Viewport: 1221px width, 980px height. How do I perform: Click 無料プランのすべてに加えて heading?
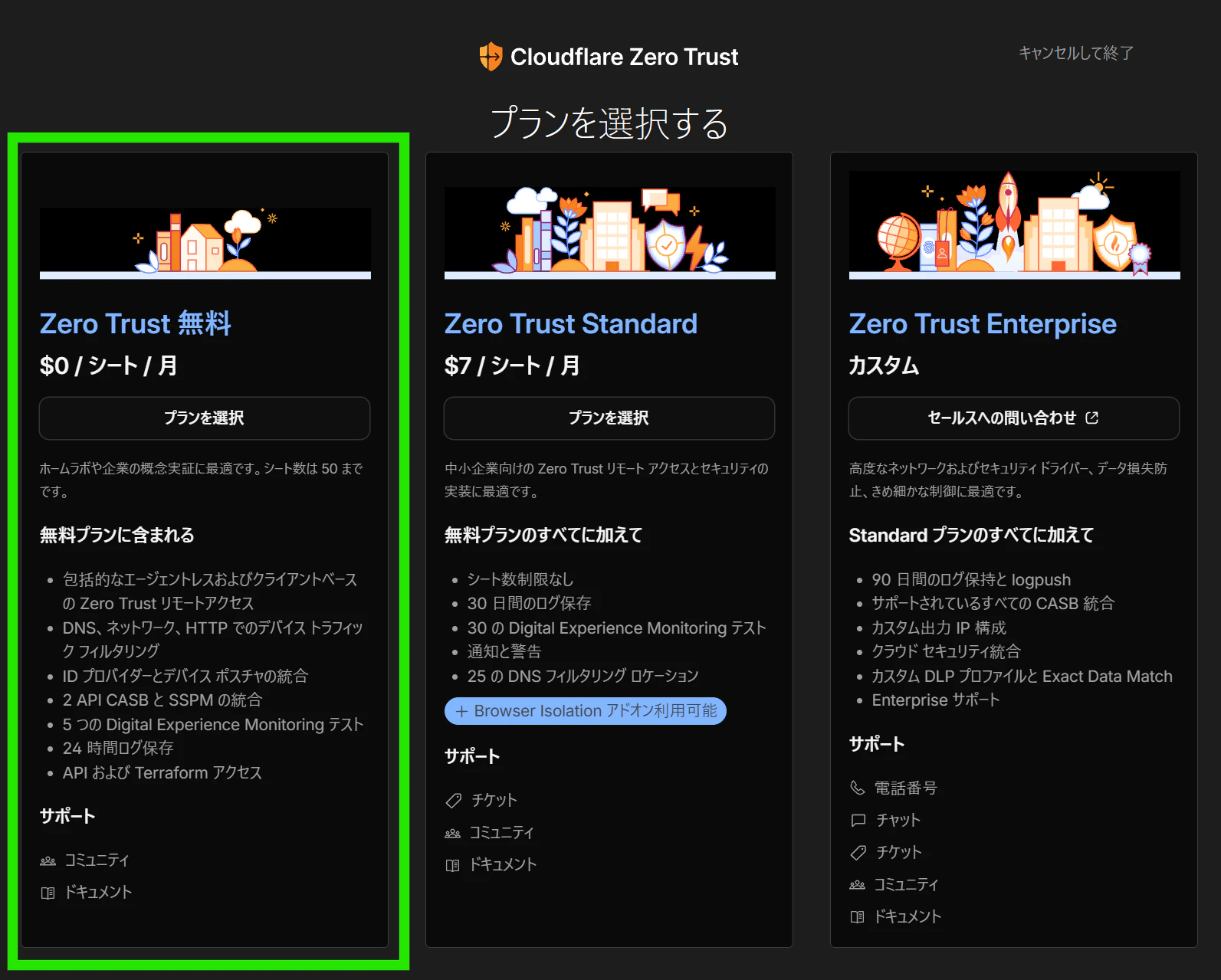[543, 535]
